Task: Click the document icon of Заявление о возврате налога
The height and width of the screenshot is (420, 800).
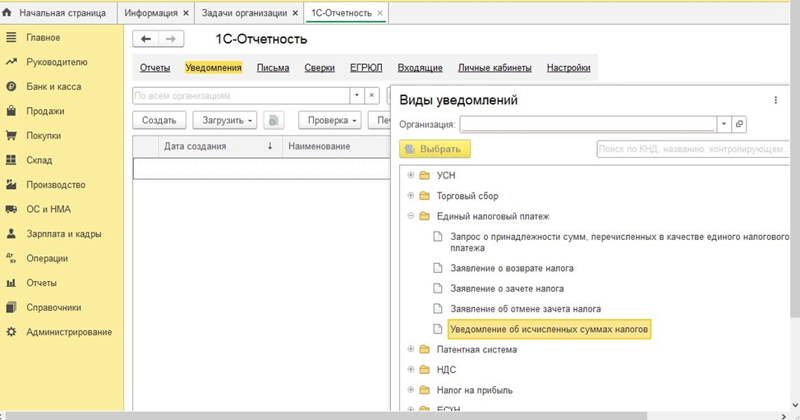Action: pyautogui.click(x=437, y=268)
